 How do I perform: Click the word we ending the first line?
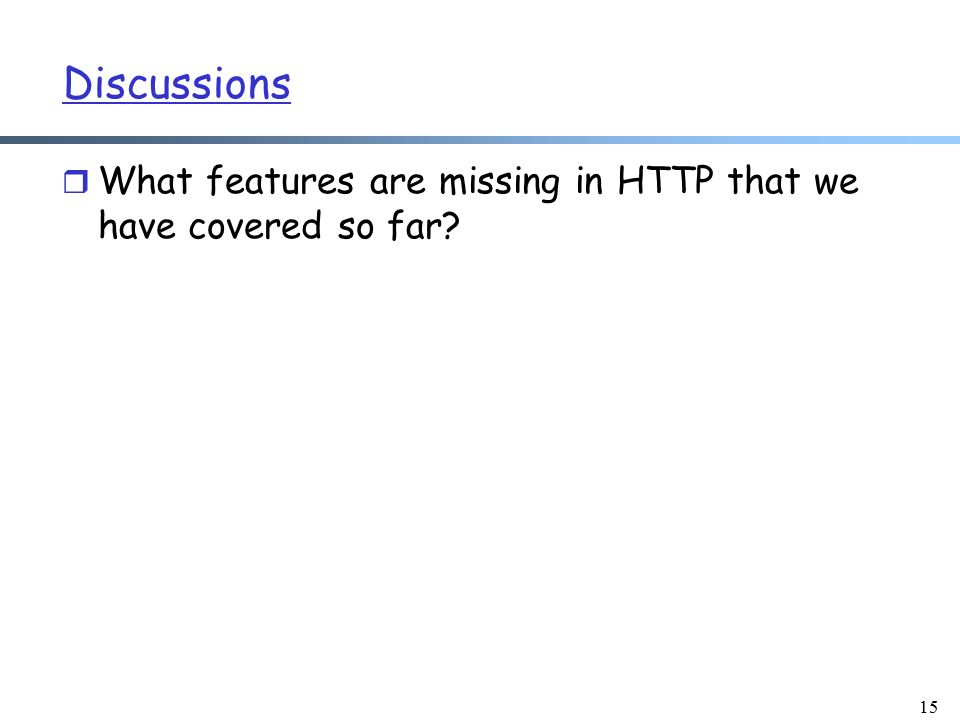(836, 184)
